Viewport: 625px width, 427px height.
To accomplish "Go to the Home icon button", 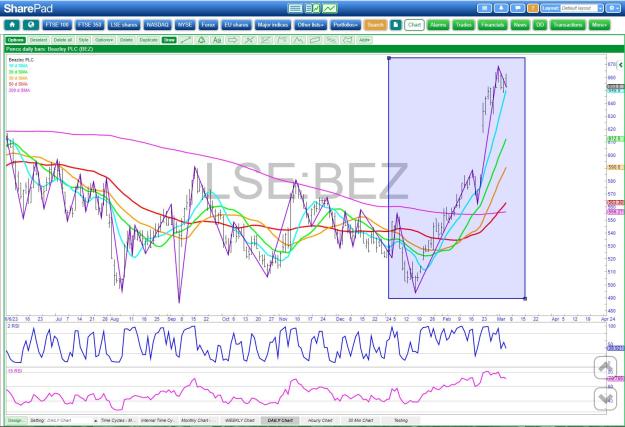I will point(12,25).
